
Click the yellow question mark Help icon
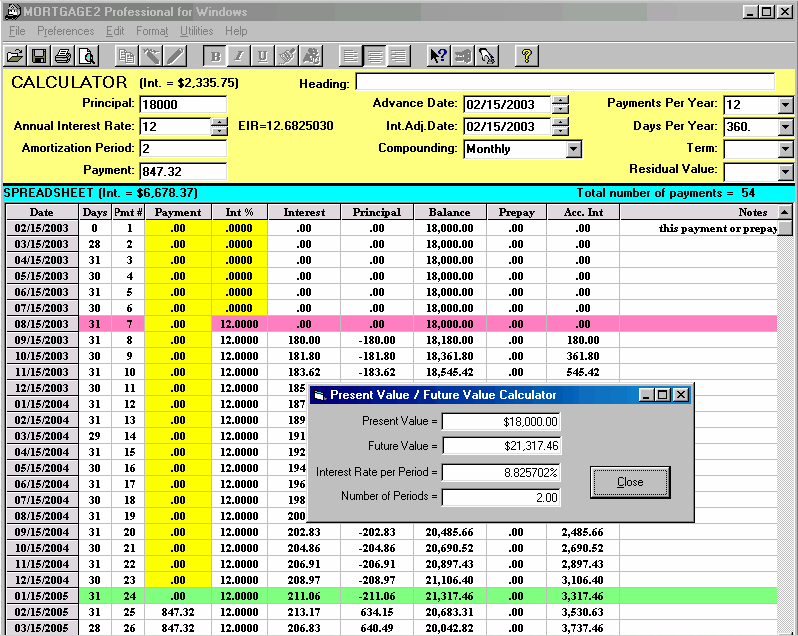527,56
